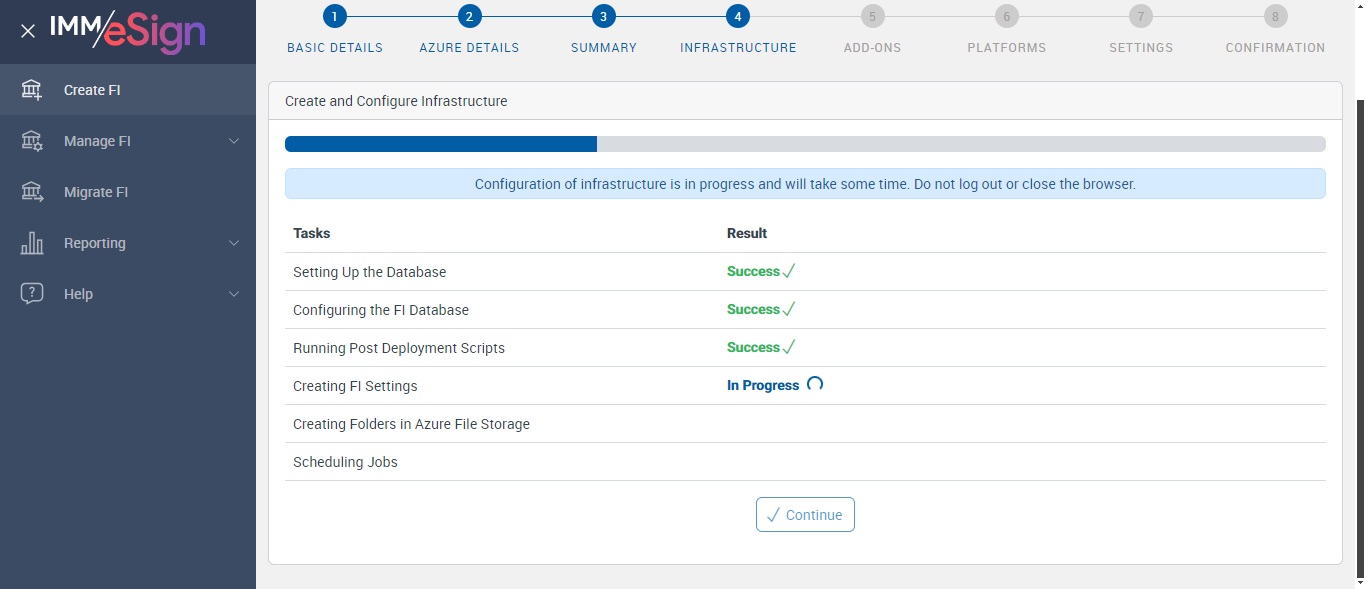Click the Reporting bar chart icon
This screenshot has height=589, width=1366.
click(x=32, y=243)
